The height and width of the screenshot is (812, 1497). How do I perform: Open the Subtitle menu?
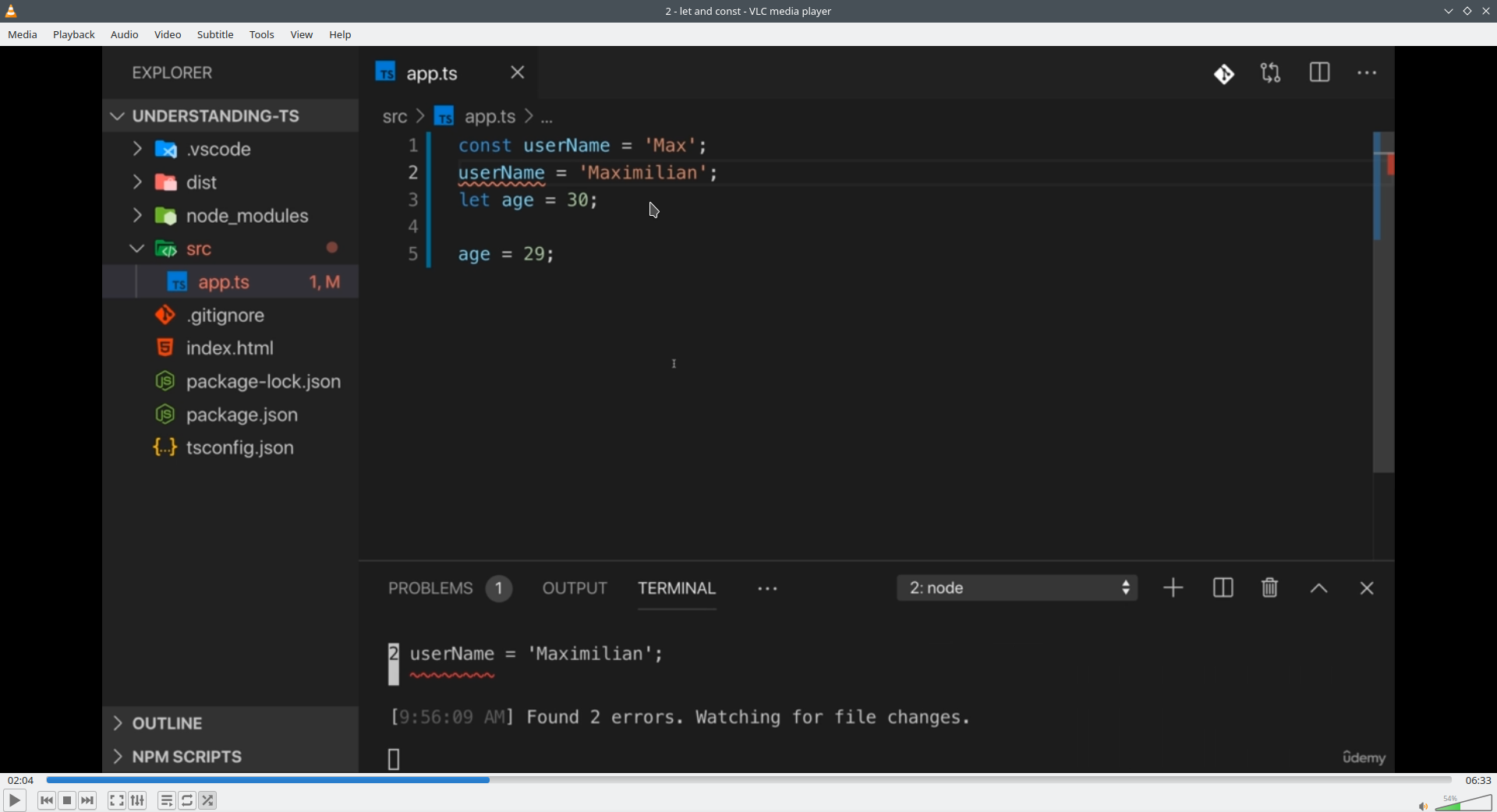click(215, 35)
